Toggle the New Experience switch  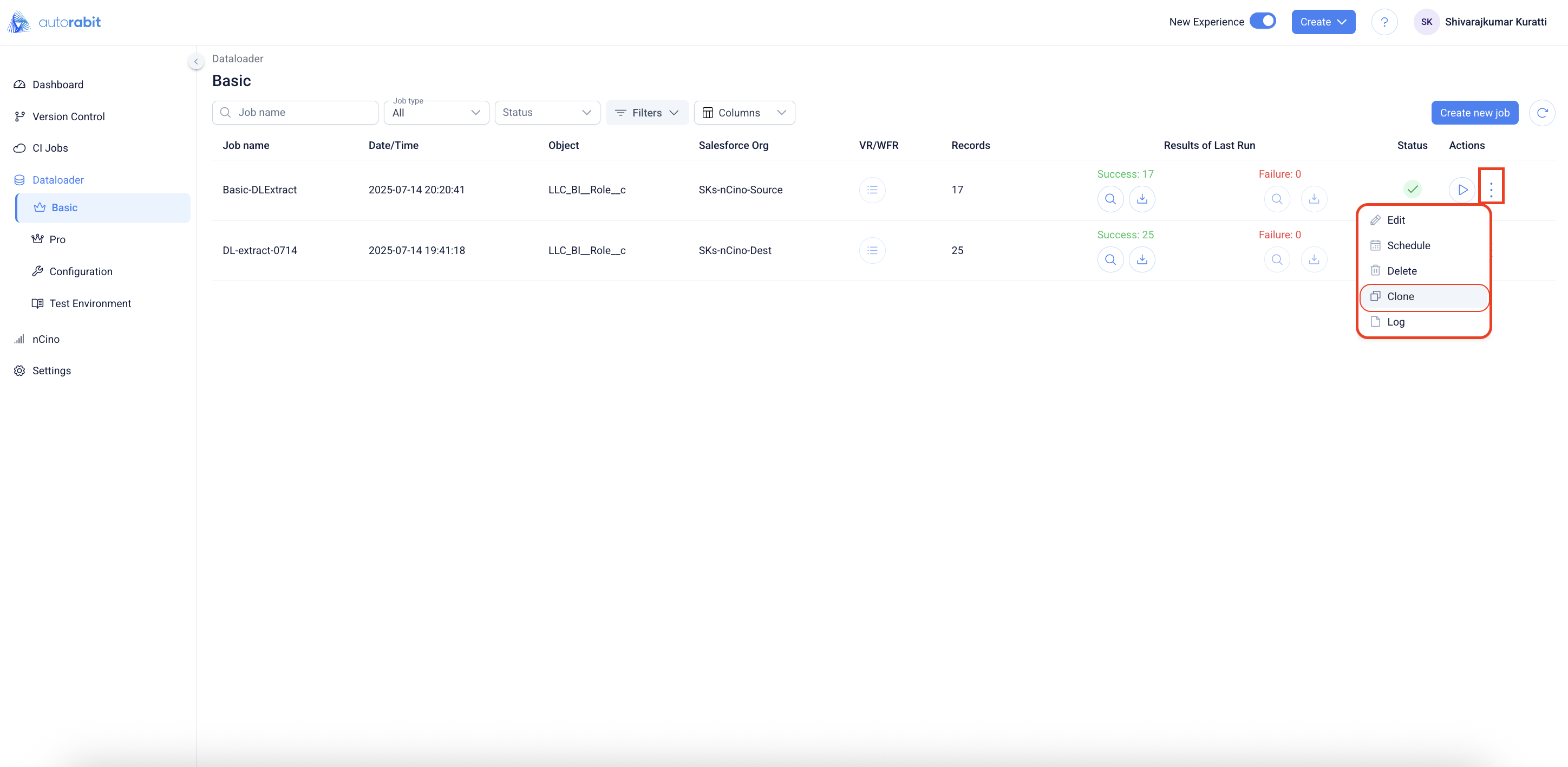1263,21
